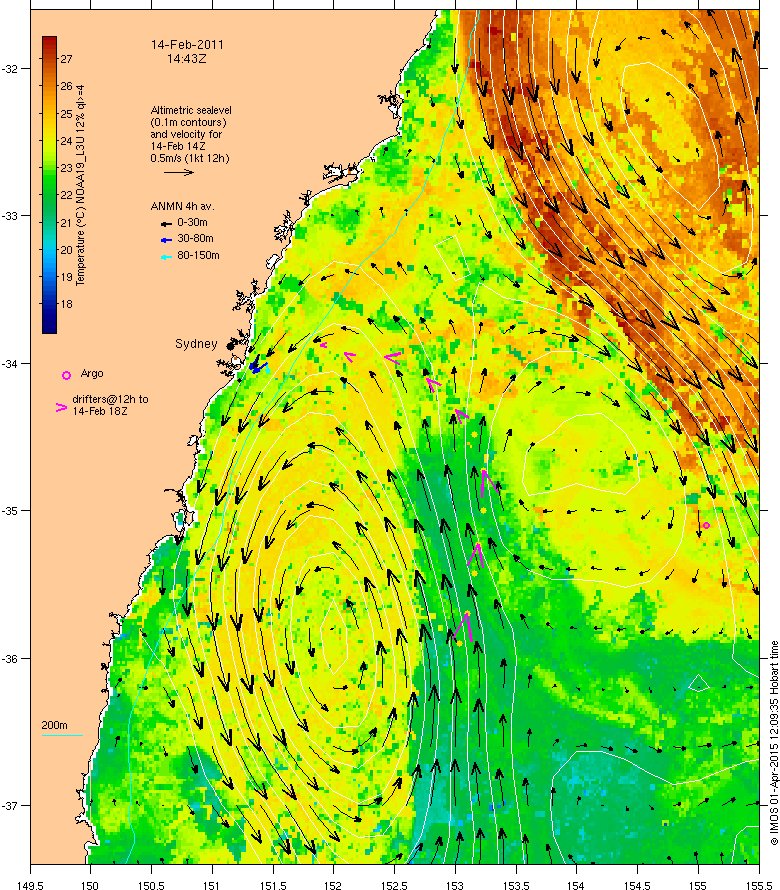Click the Sydney city label
The height and width of the screenshot is (890, 780).
pyautogui.click(x=196, y=343)
